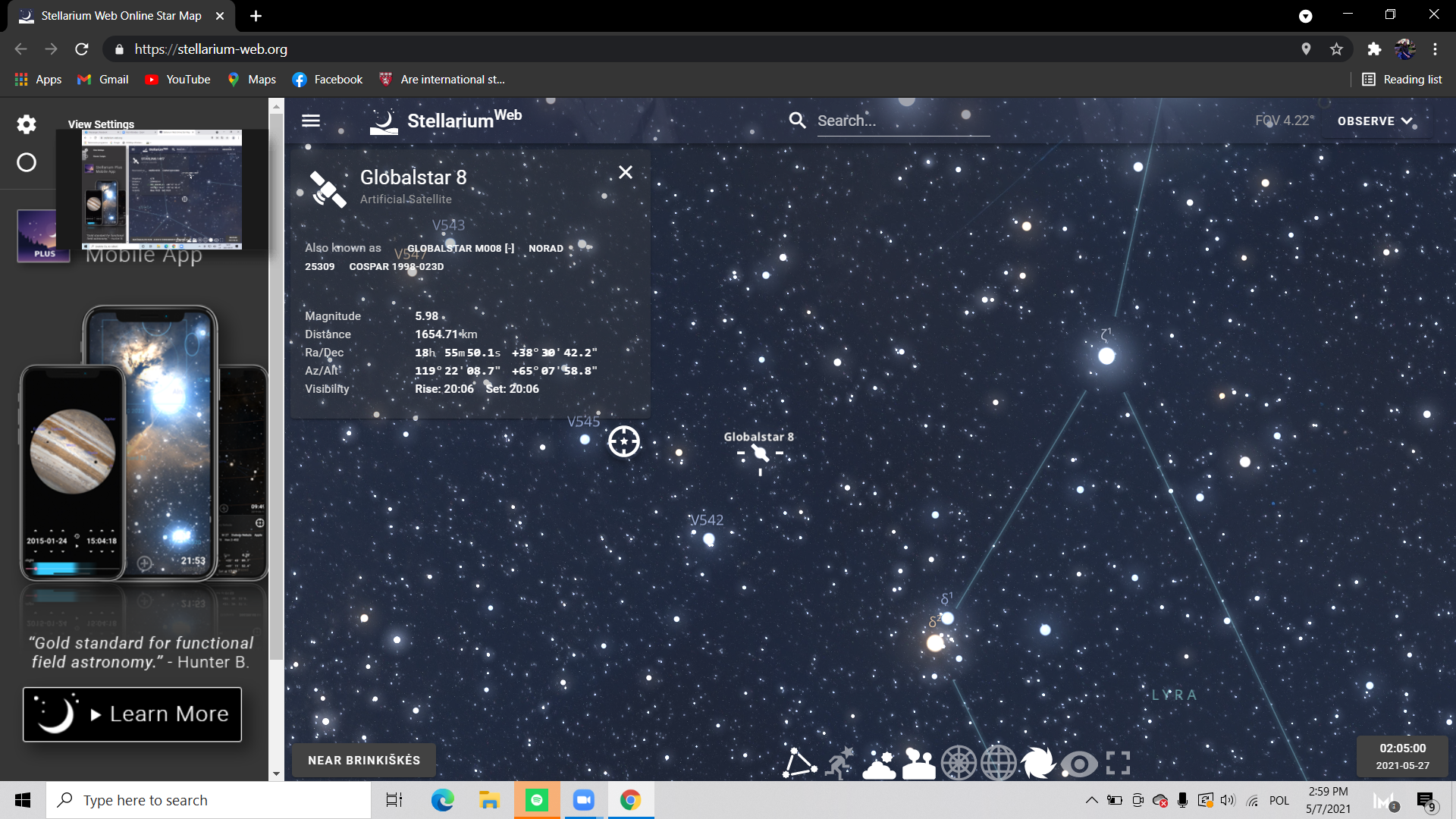Image resolution: width=1456 pixels, height=819 pixels.
Task: Enable night mode eye icon
Action: click(x=1078, y=763)
